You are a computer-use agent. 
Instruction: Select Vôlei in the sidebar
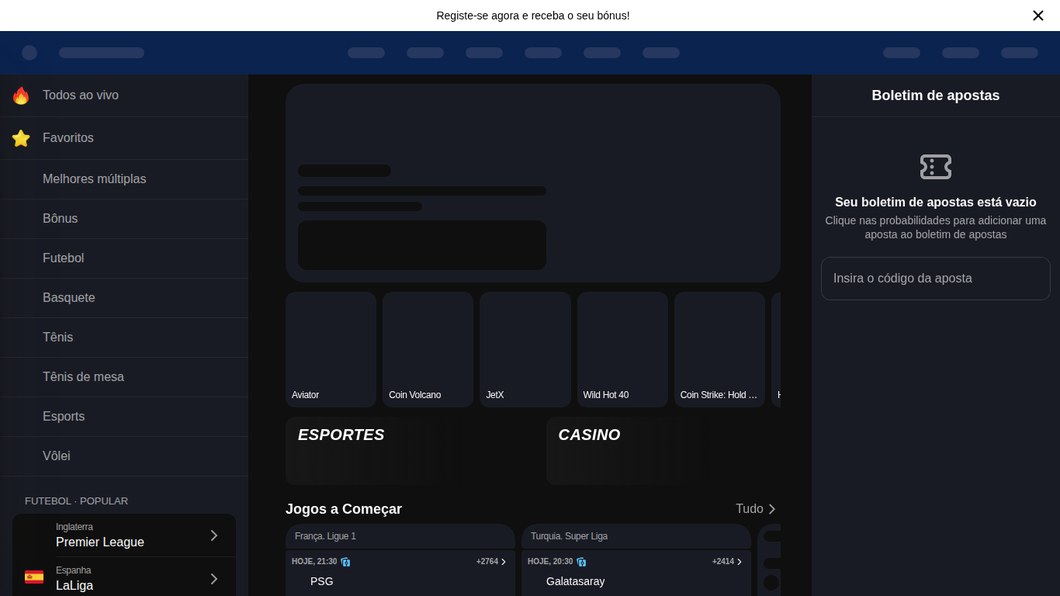[124, 455]
